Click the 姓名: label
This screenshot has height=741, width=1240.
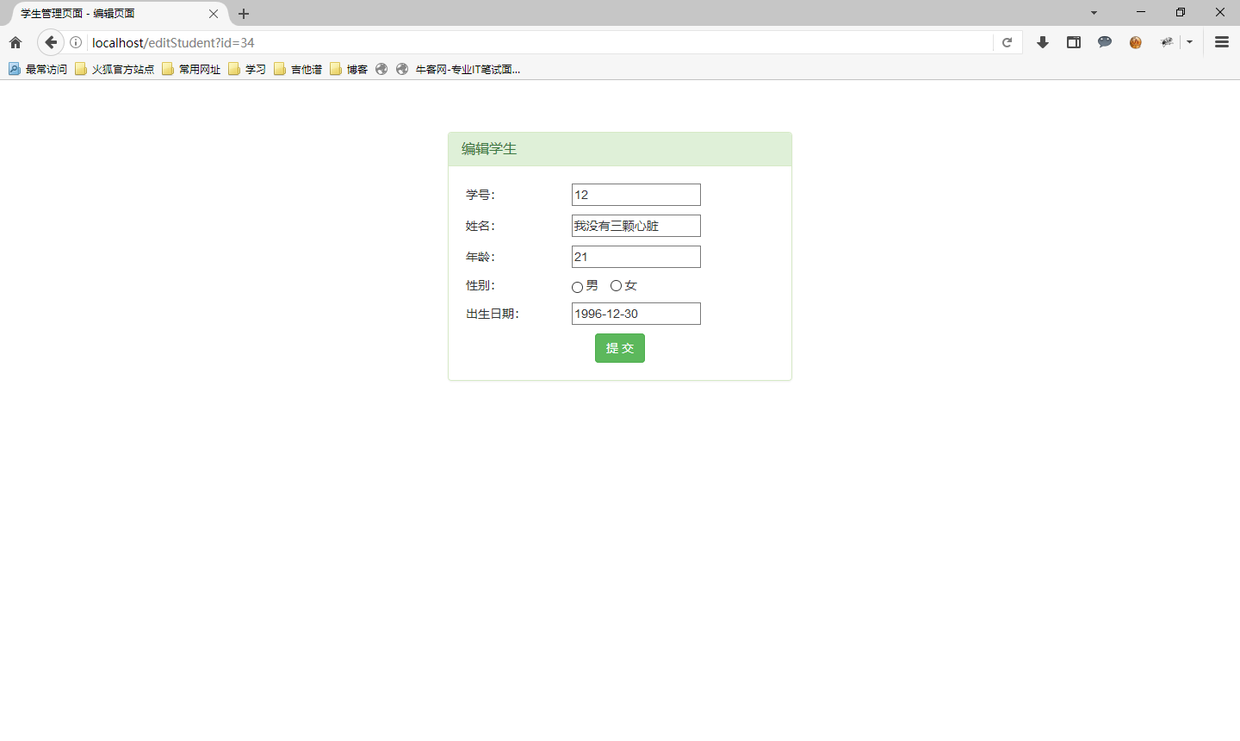pos(480,226)
